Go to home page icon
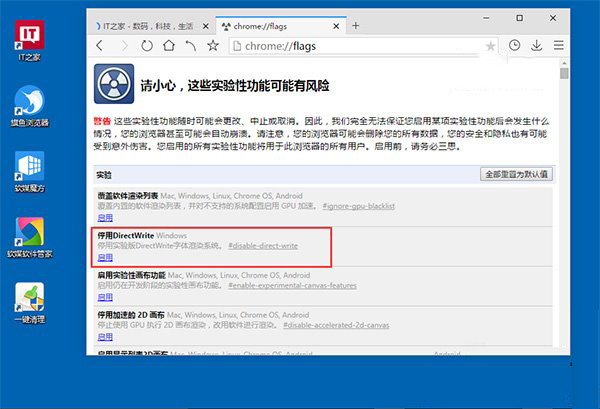Viewport: 600px width, 409px height. pyautogui.click(x=169, y=46)
